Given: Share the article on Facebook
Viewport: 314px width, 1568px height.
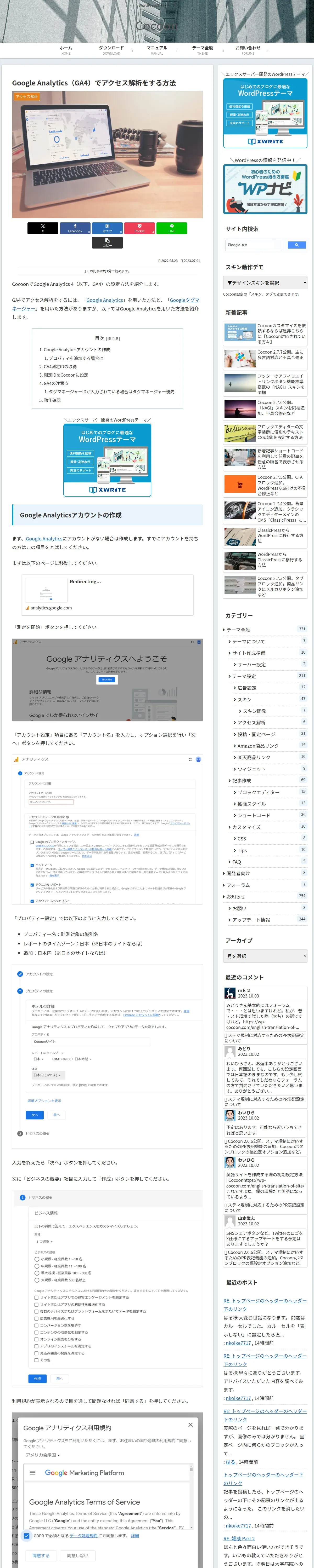Looking at the screenshot, I should 75,228.
